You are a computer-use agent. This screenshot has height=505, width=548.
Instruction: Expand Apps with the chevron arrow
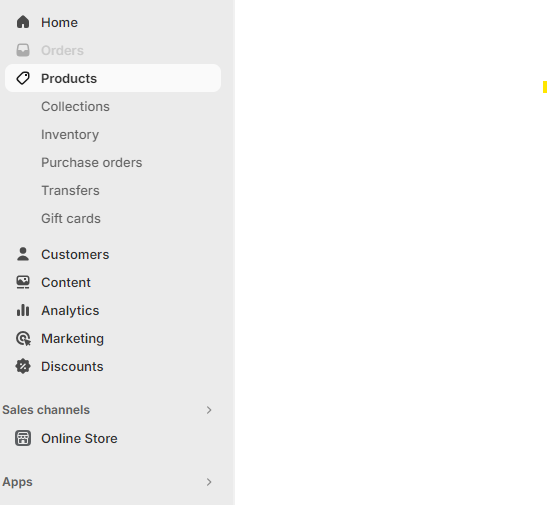pos(209,482)
